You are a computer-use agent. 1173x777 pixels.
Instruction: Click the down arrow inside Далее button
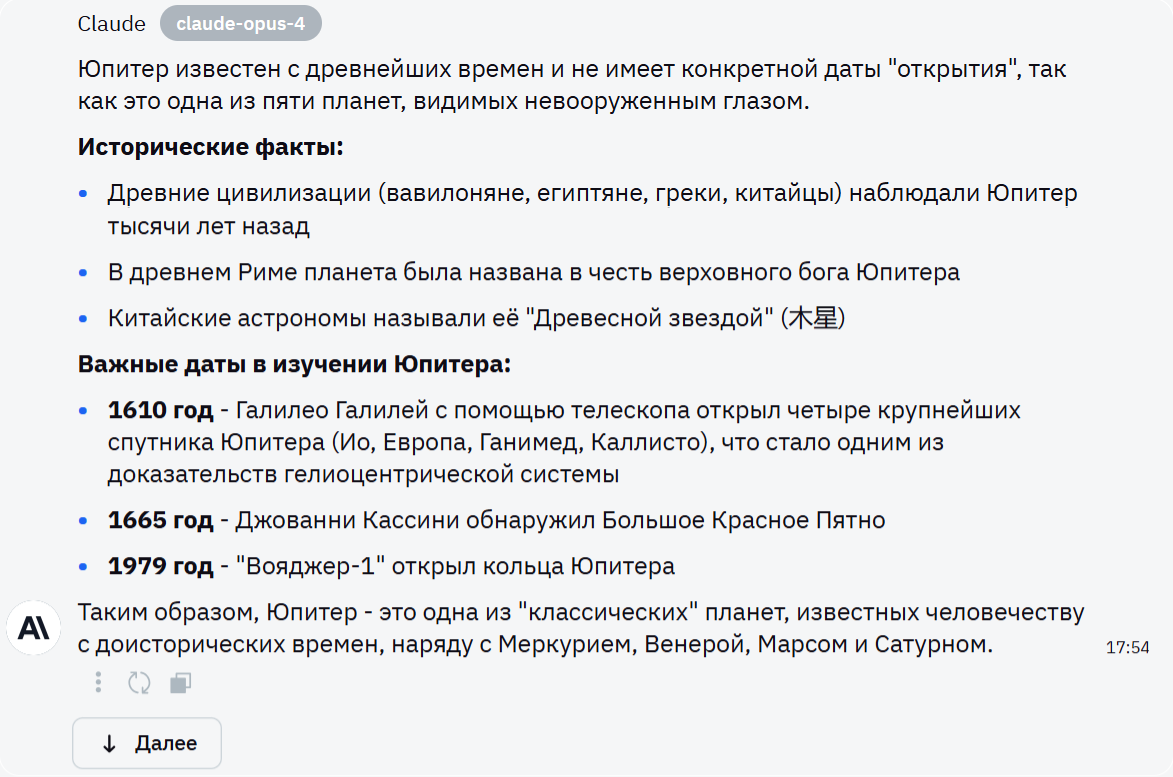click(x=110, y=744)
